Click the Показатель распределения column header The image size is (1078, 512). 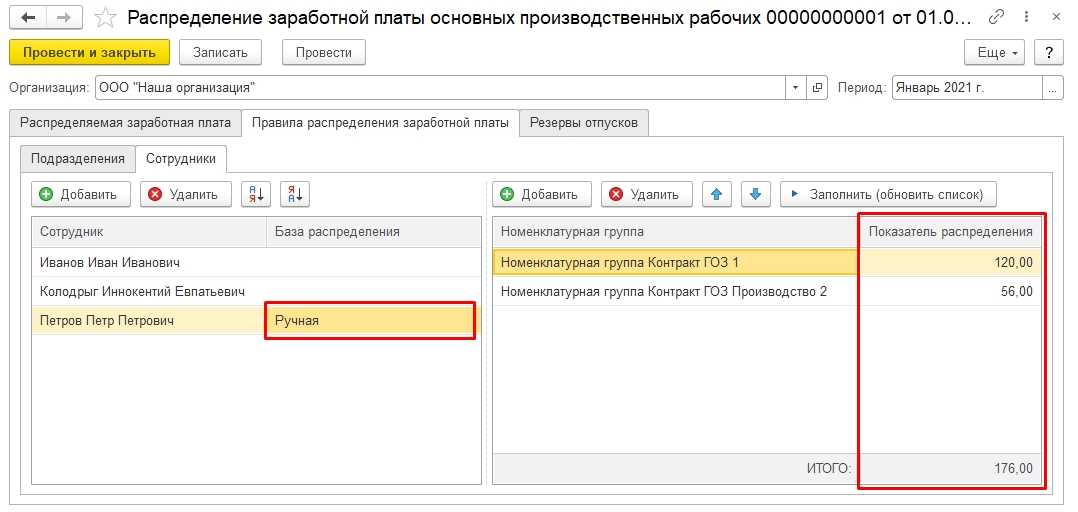pos(950,232)
